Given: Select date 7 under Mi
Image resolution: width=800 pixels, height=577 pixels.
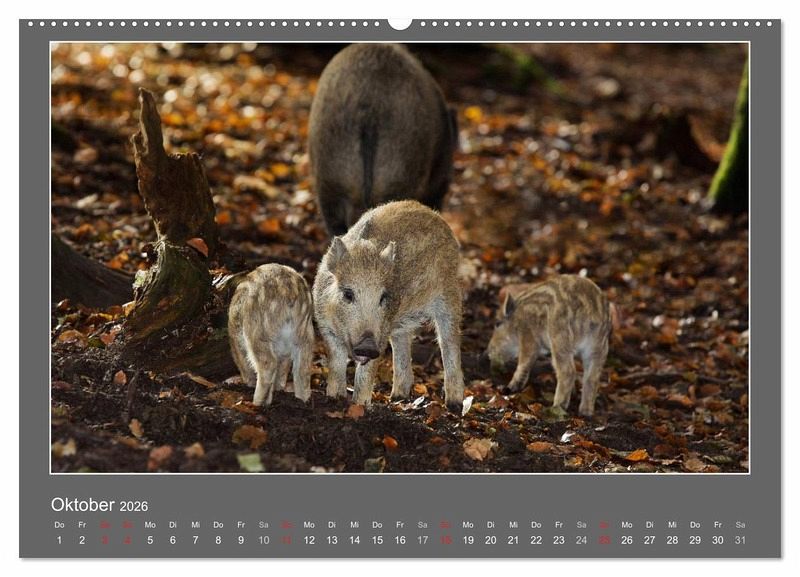Looking at the screenshot, I should click(195, 540).
